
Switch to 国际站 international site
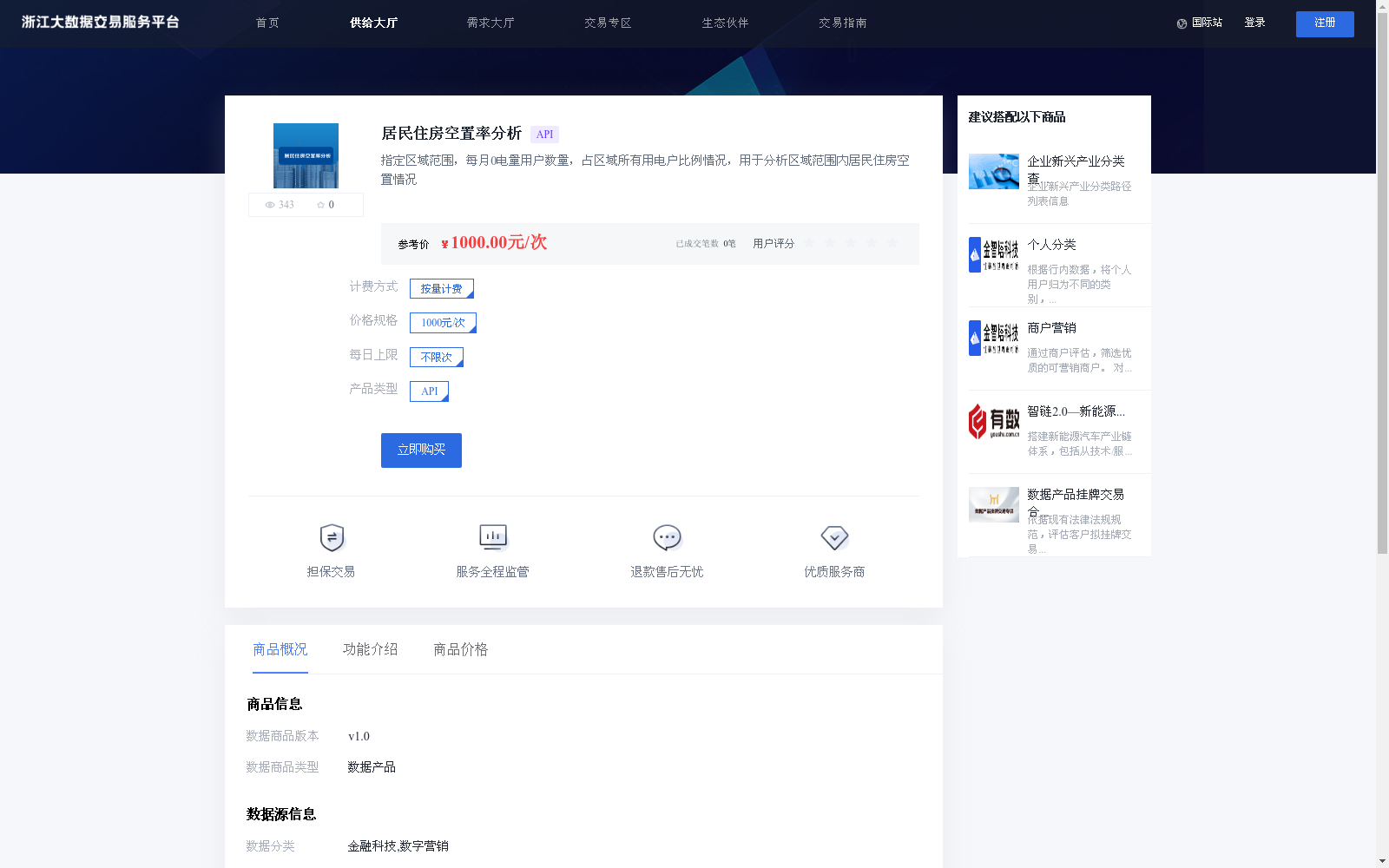(x=1207, y=23)
